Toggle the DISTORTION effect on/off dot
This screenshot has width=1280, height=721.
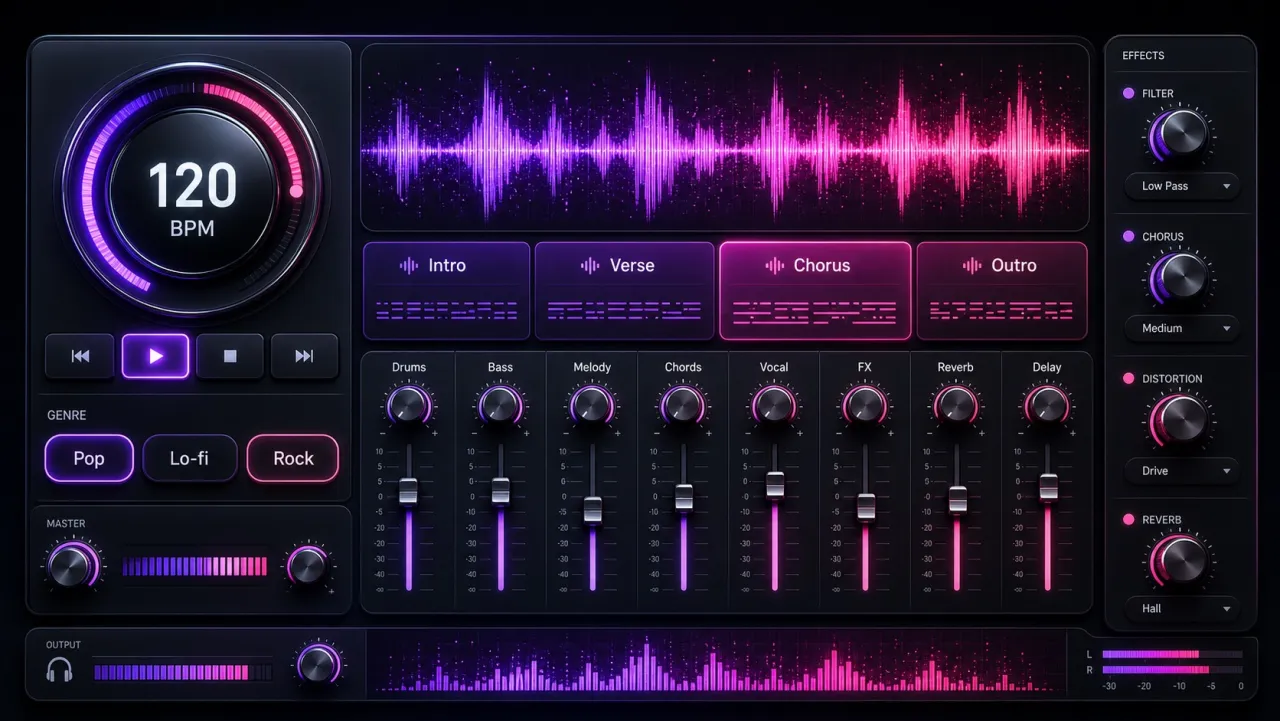point(1129,379)
